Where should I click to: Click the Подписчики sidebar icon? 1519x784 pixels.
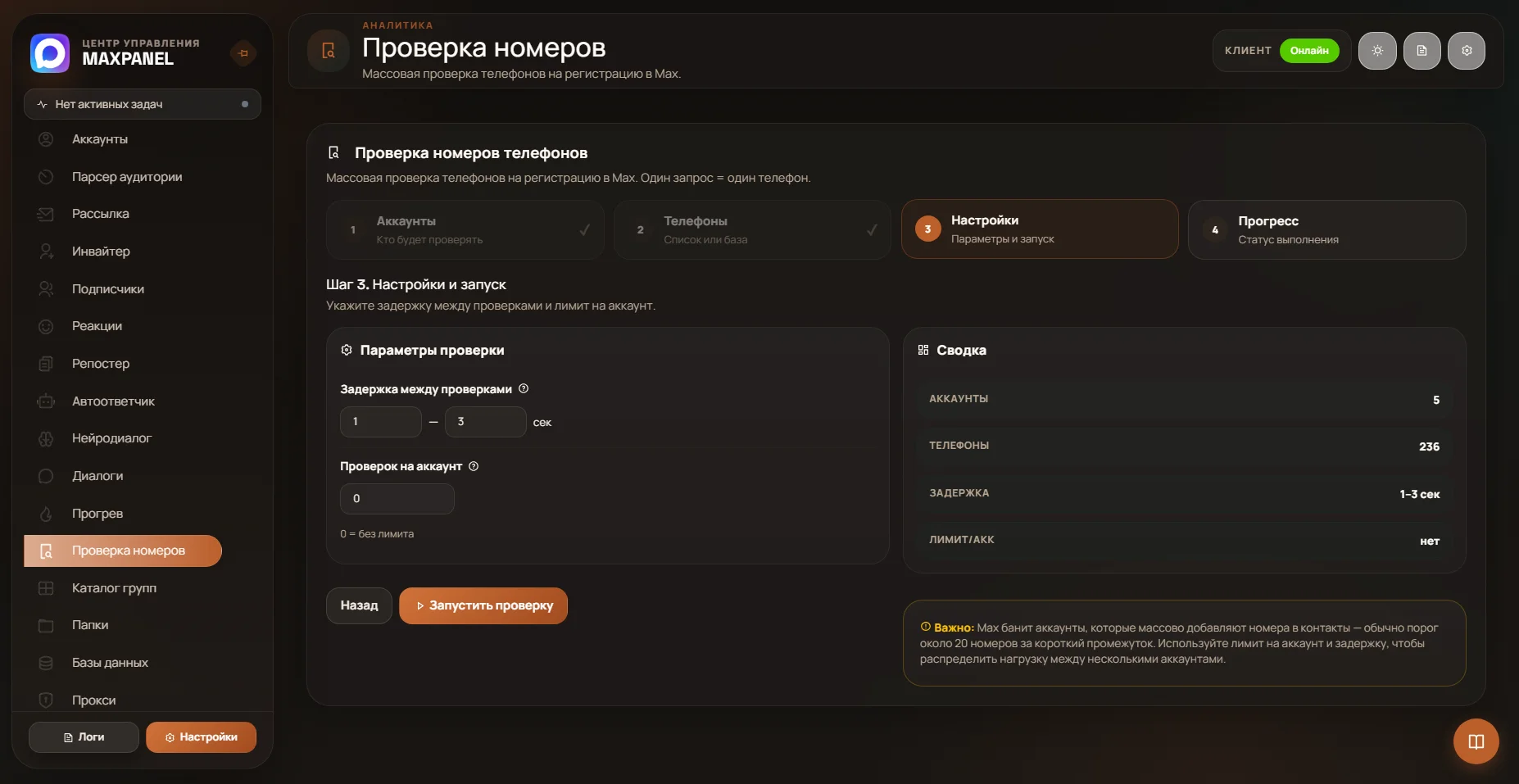46,289
